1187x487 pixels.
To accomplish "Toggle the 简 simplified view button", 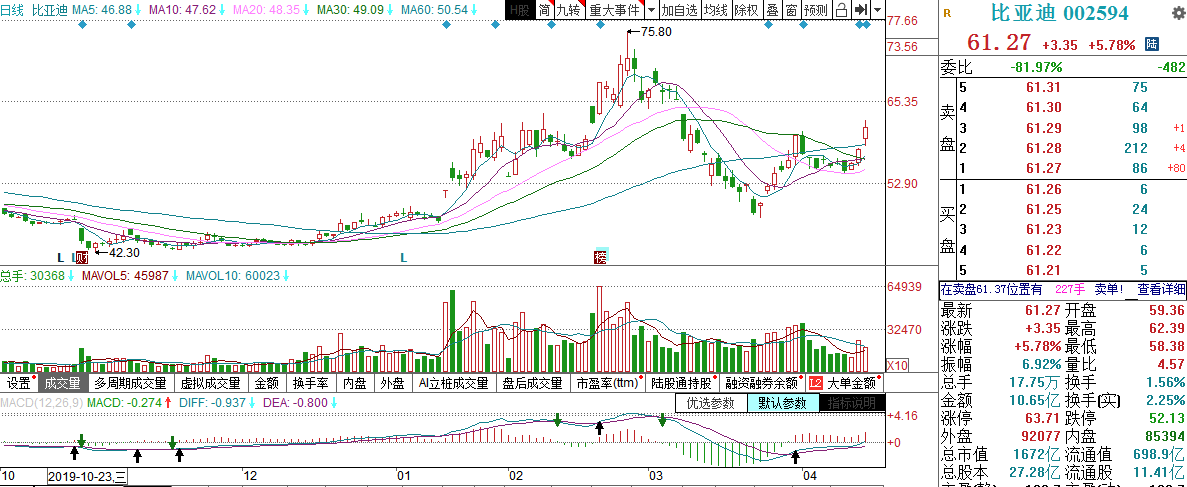I will point(544,10).
